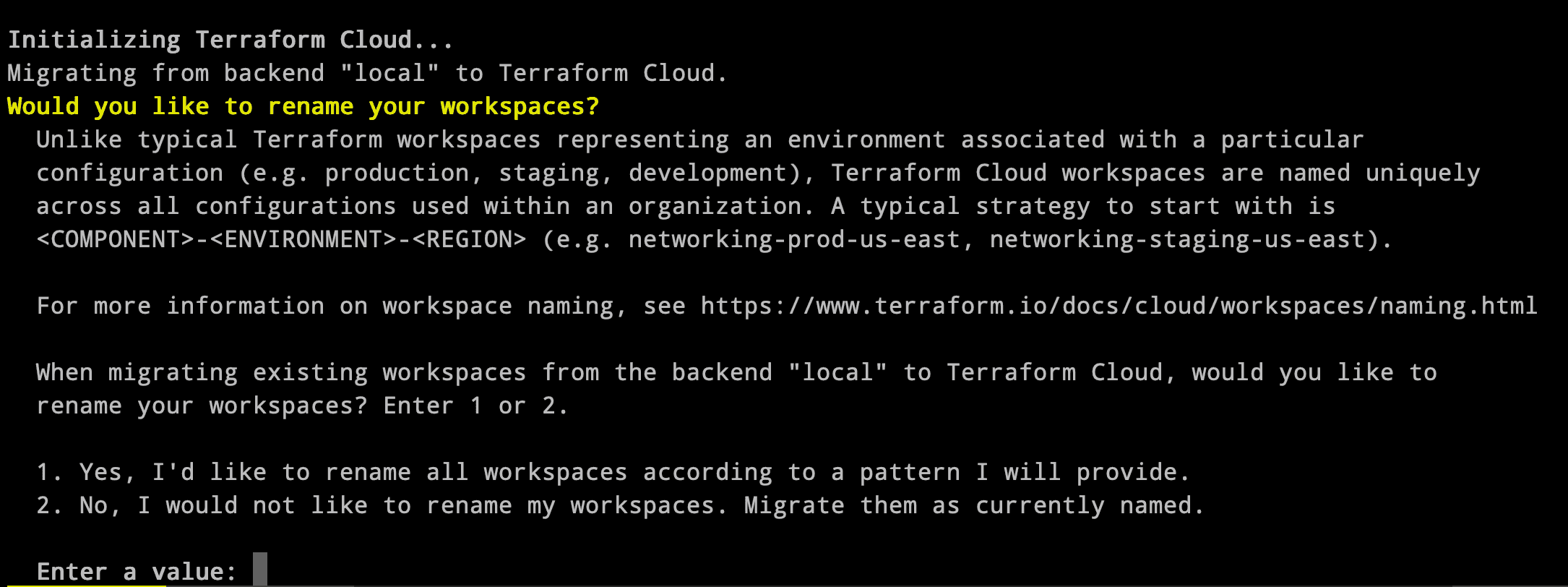
Task: Click the yellow "Would you like to rename your workspaces?" heading
Action: tap(303, 107)
